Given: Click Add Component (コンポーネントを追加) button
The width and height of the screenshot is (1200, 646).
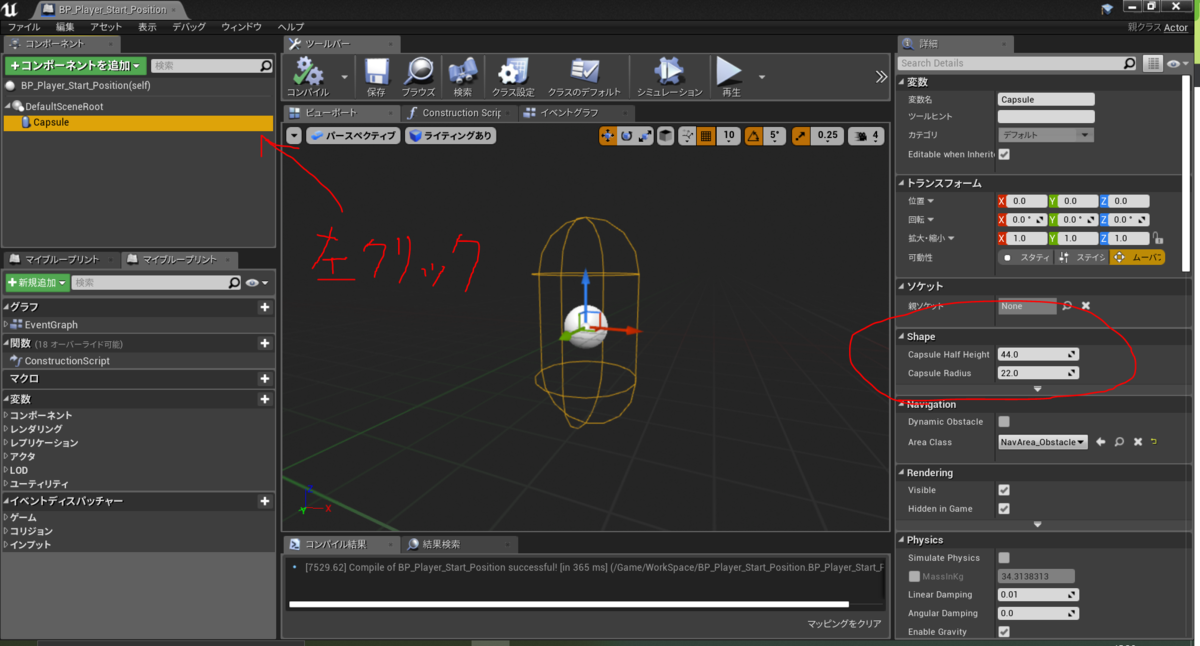Looking at the screenshot, I should click(76, 65).
